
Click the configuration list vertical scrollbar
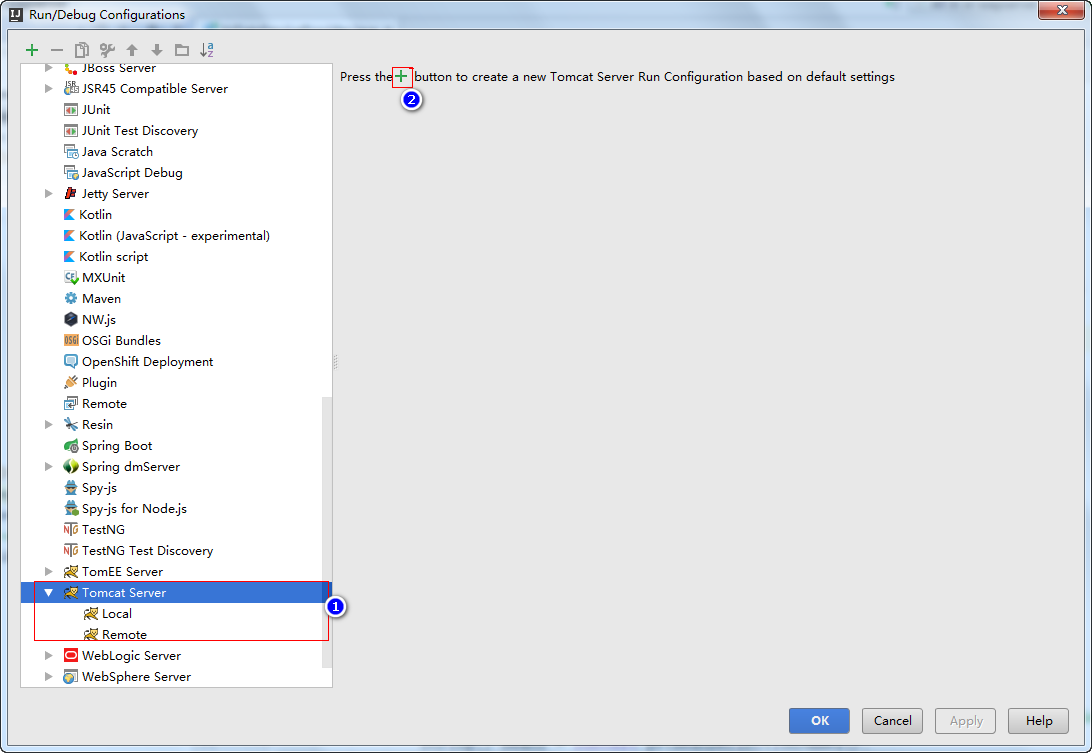[327, 533]
